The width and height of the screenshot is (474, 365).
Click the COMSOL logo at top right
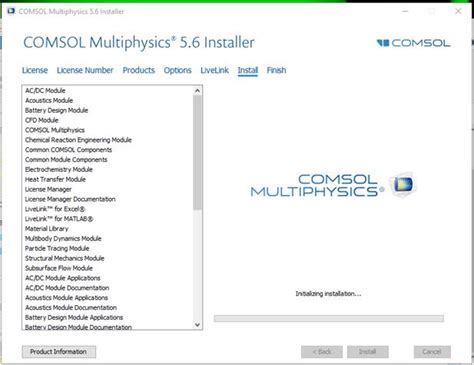(413, 43)
